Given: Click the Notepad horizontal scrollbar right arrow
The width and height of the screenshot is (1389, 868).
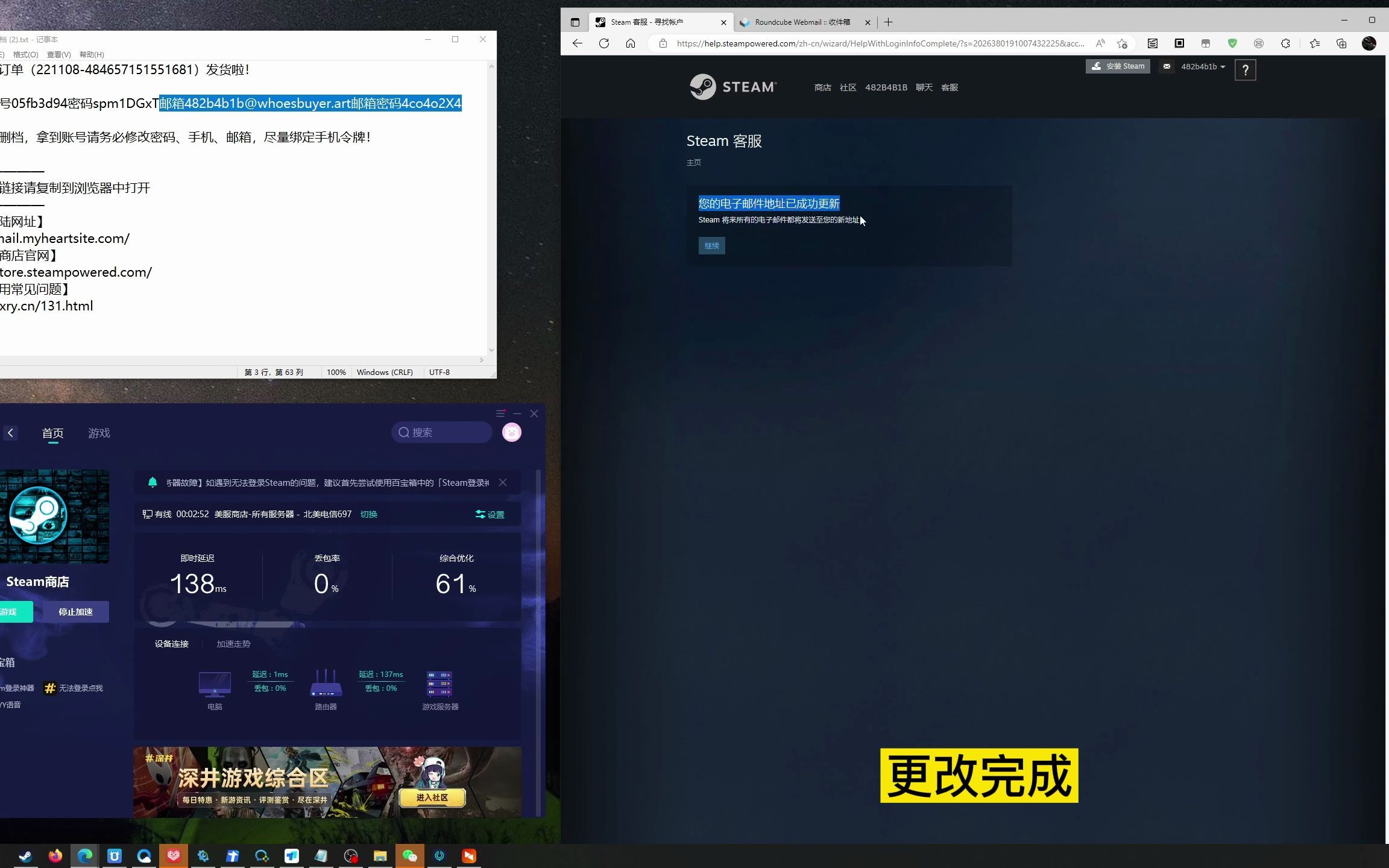Looking at the screenshot, I should click(x=481, y=360).
